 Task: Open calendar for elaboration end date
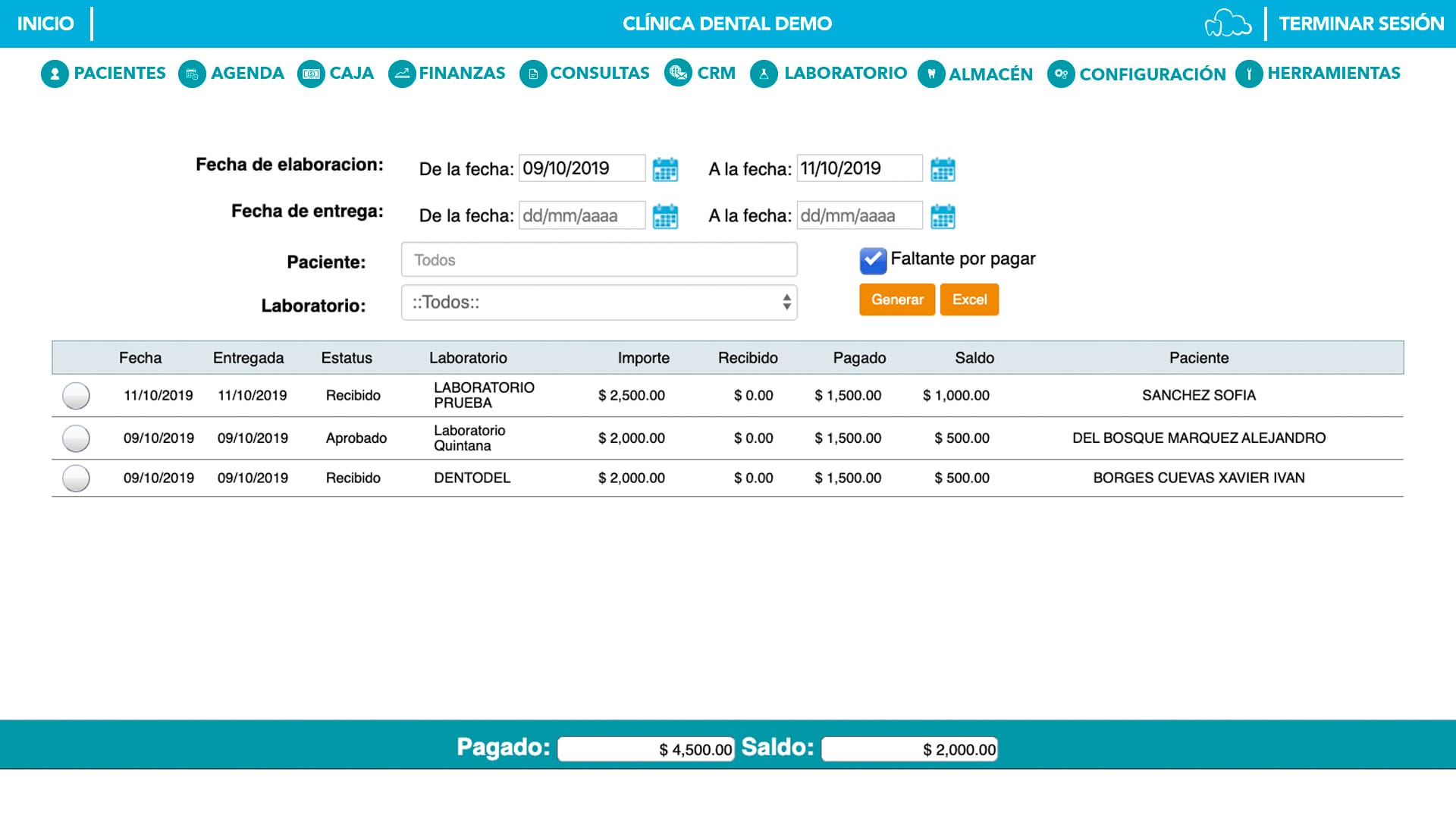(943, 169)
